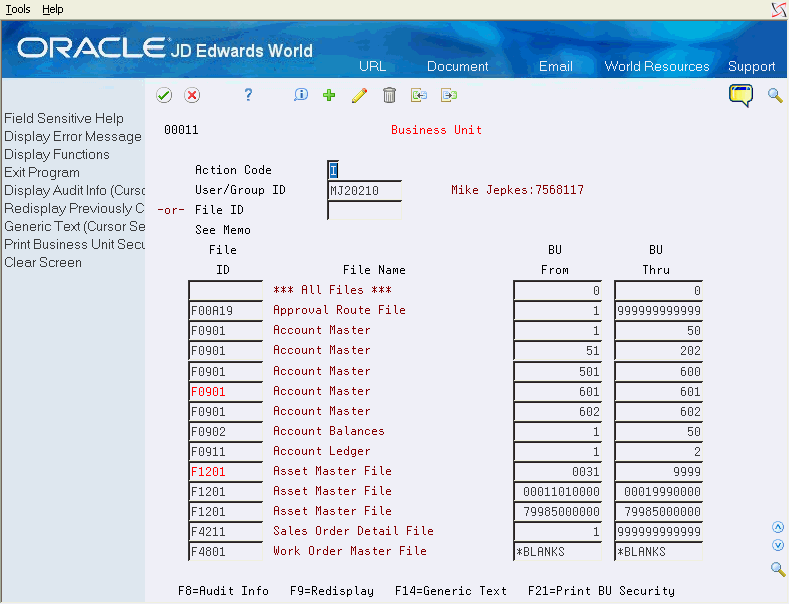789x604 pixels.
Task: Click the Mike Jepkes:7568117 text
Action: click(517, 190)
